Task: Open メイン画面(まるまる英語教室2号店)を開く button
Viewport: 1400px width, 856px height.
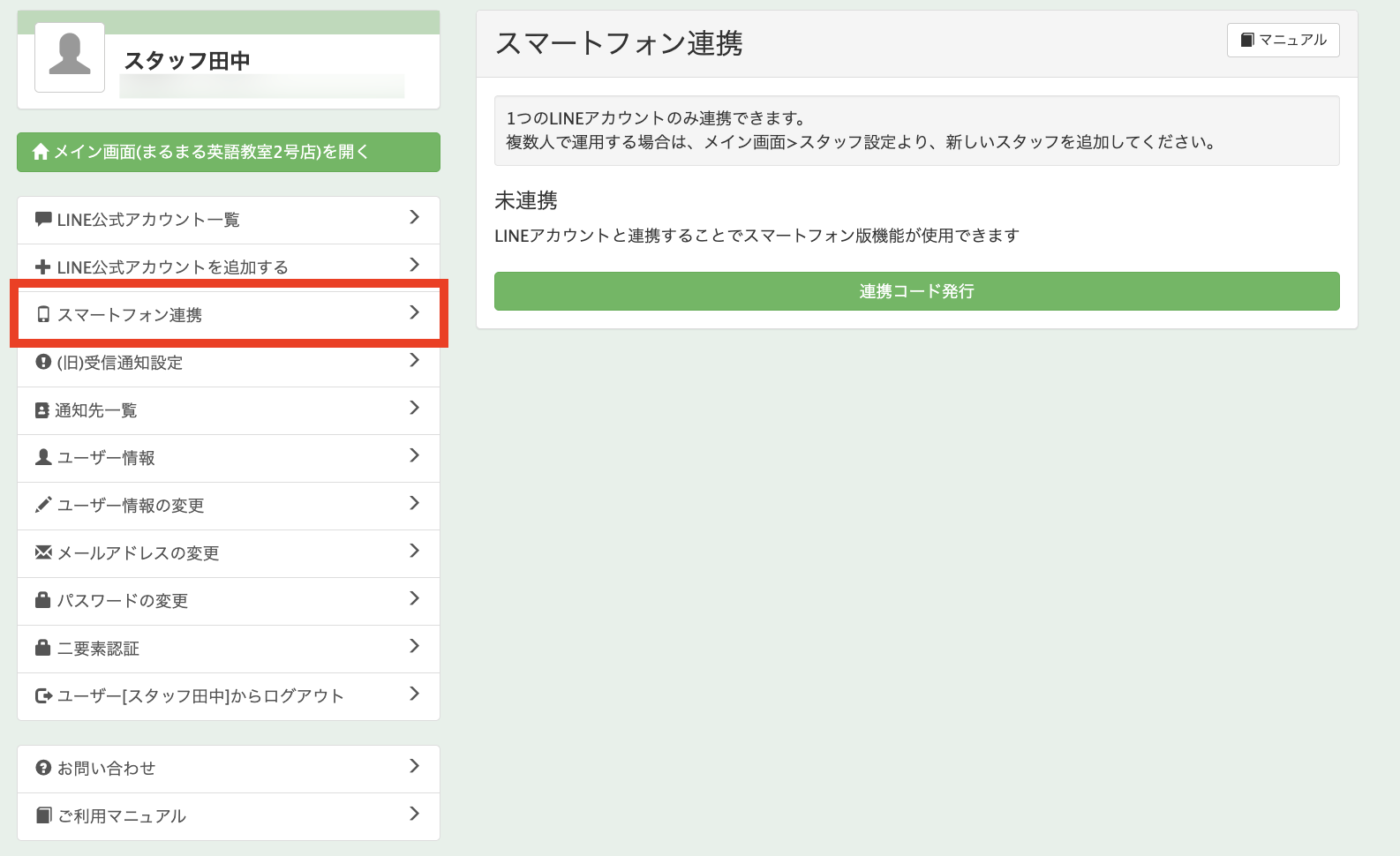Action: click(229, 152)
